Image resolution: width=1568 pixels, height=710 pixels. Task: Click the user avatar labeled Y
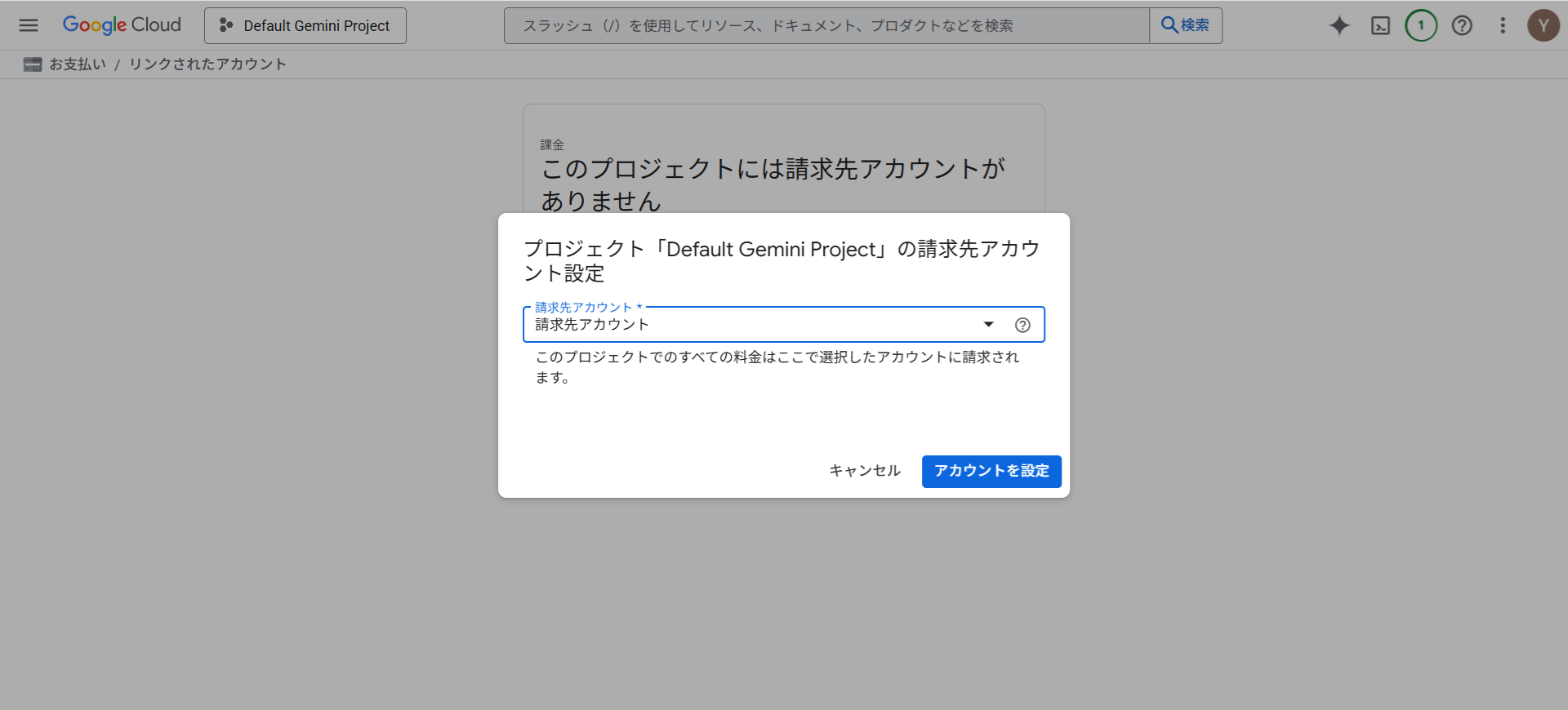[1543, 26]
